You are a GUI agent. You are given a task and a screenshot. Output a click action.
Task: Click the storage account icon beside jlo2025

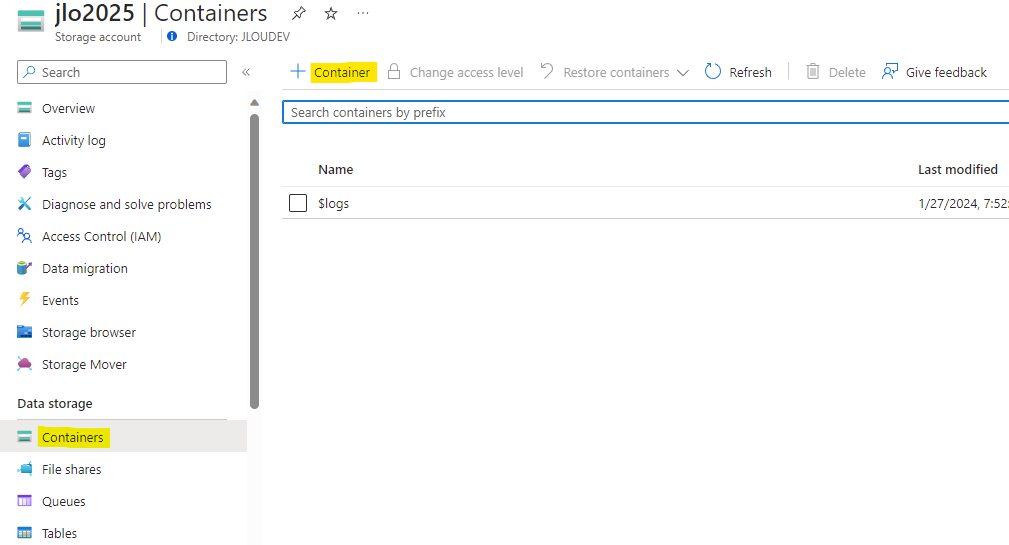[30, 21]
